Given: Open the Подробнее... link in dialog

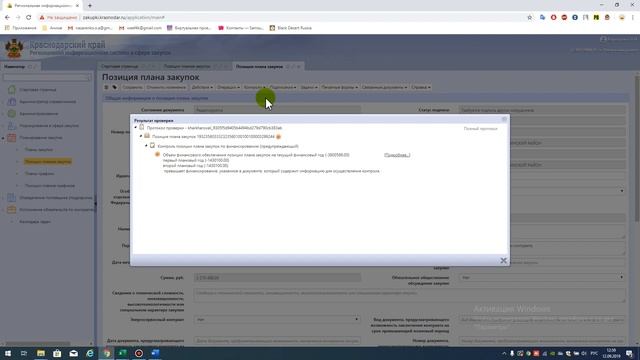Looking at the screenshot, I should (x=397, y=155).
